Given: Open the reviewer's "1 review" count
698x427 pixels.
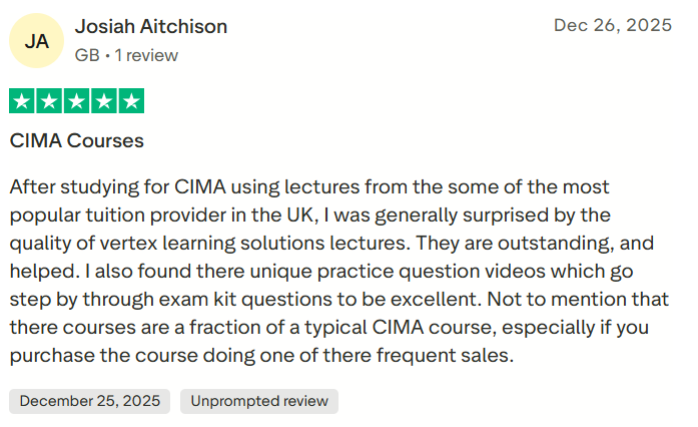Looking at the screenshot, I should point(146,56).
